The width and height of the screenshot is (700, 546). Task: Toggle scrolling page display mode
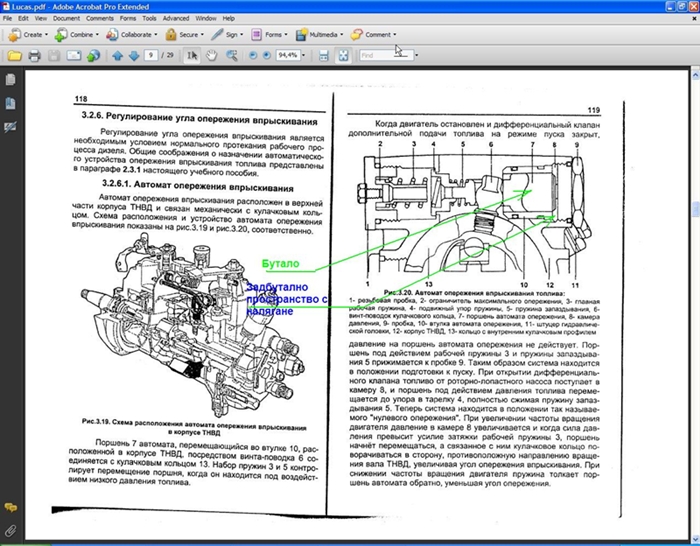pos(322,56)
